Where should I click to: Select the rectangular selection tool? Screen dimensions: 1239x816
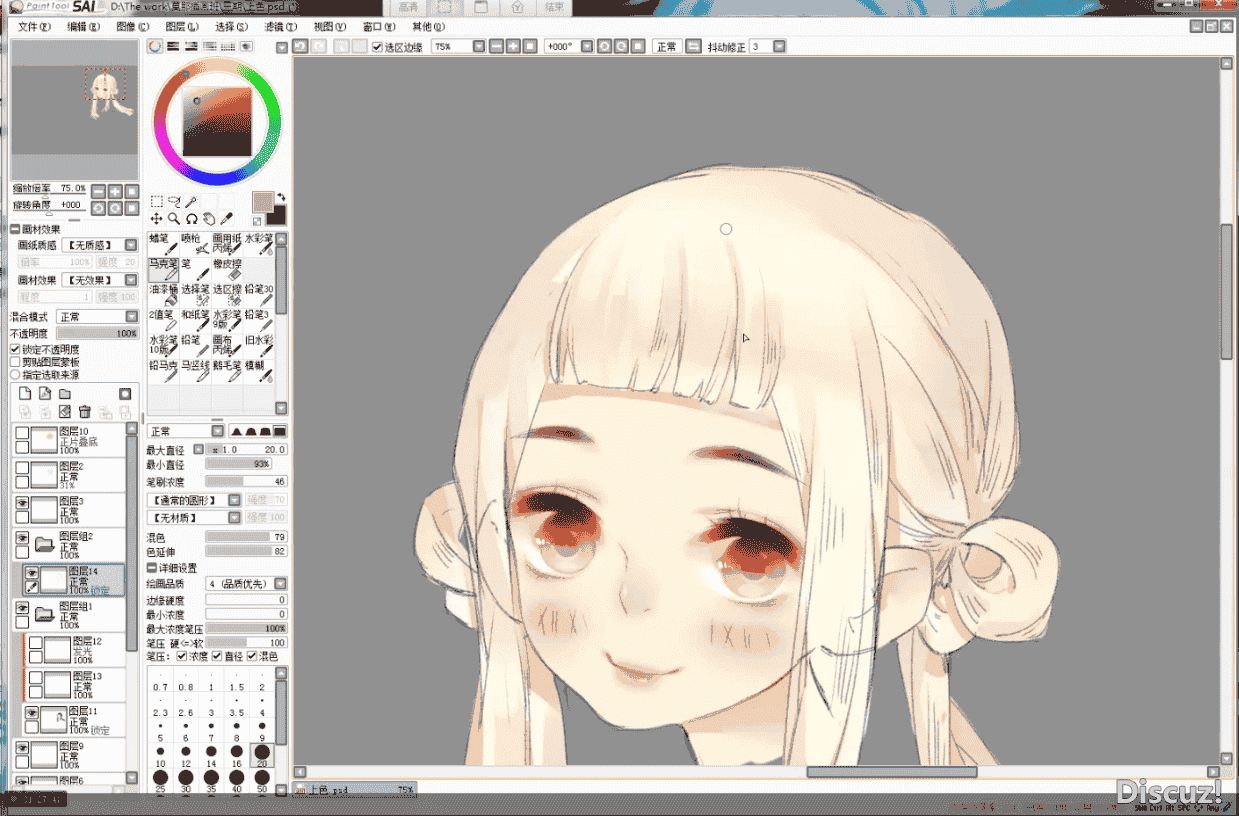click(x=156, y=201)
